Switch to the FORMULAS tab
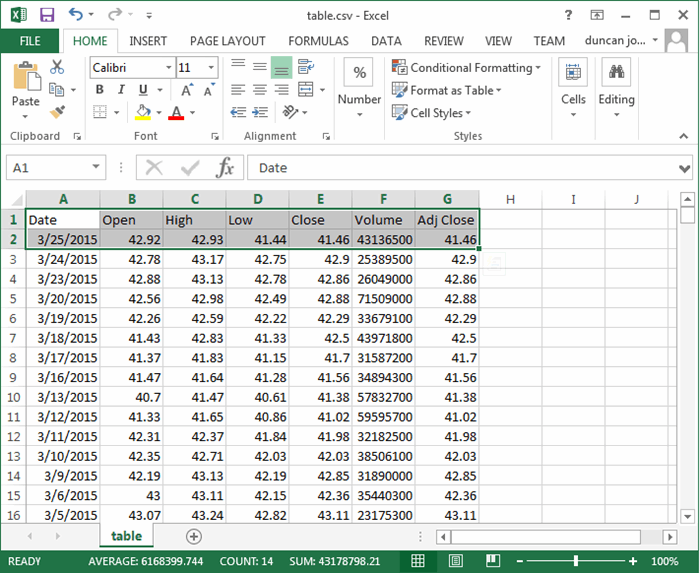This screenshot has width=700, height=573. pos(318,41)
